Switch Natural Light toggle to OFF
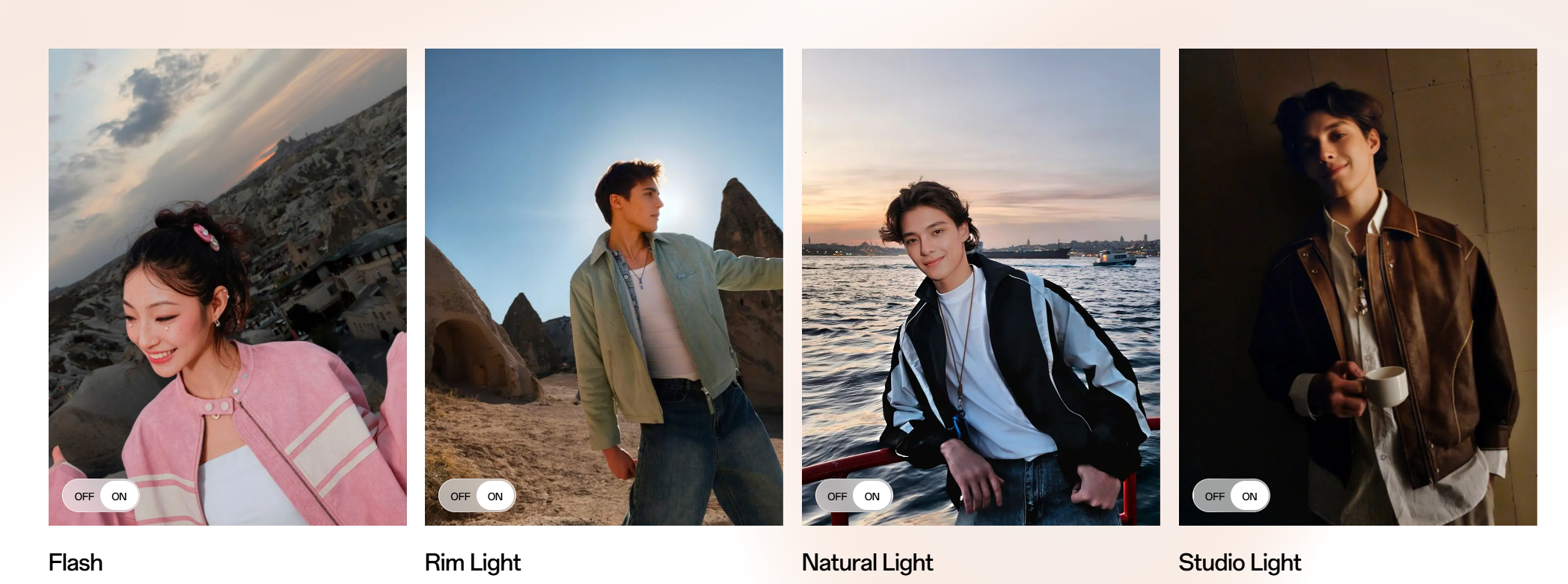This screenshot has height=584, width=1568. coord(837,497)
